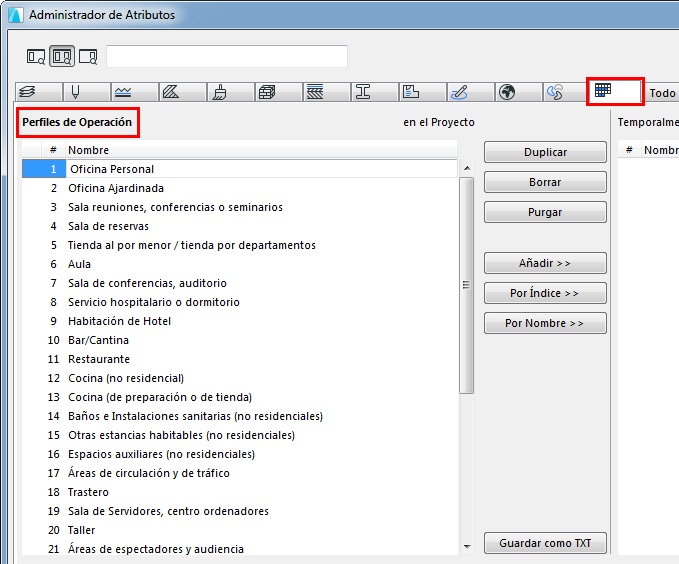
Task: Select the Aula row
Action: click(240, 264)
